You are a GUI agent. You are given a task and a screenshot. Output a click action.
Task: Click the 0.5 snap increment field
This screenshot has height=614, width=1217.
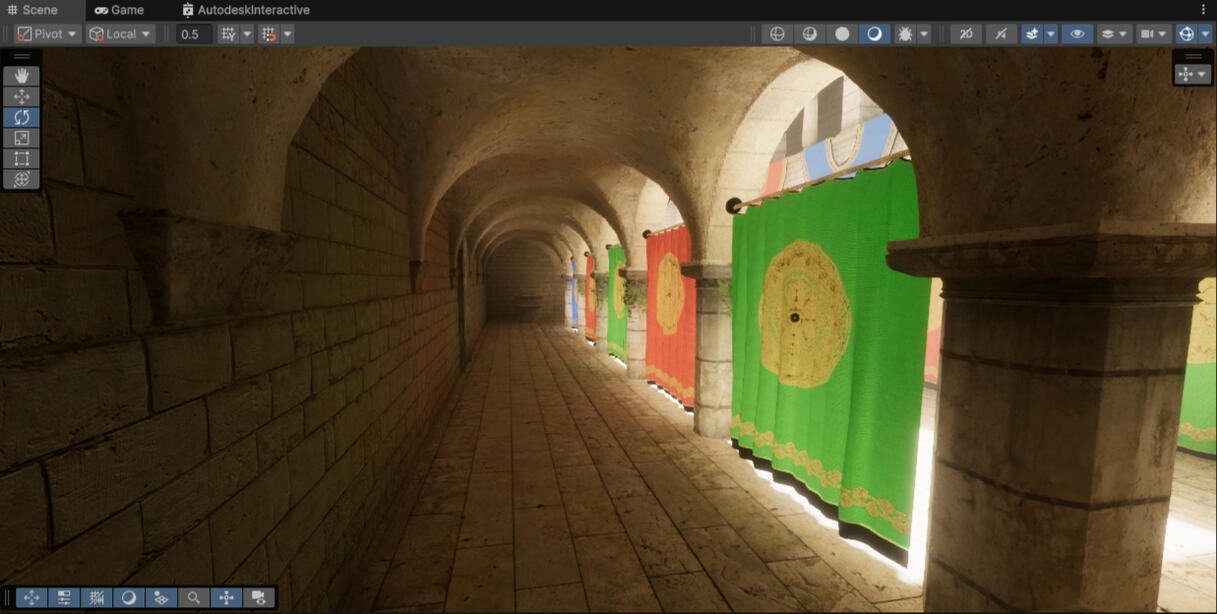point(194,34)
